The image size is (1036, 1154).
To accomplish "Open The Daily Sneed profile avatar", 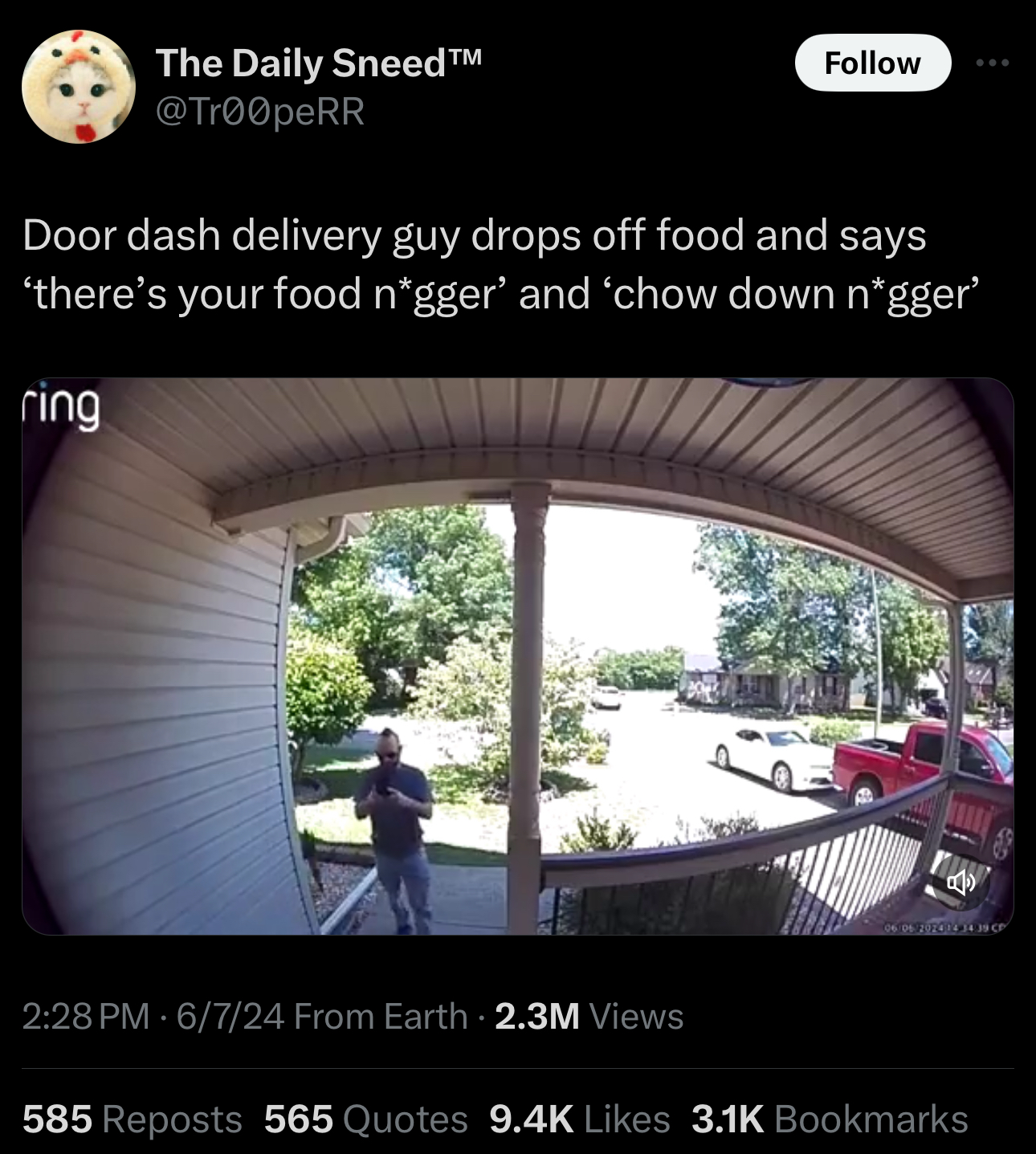I will coord(79,87).
